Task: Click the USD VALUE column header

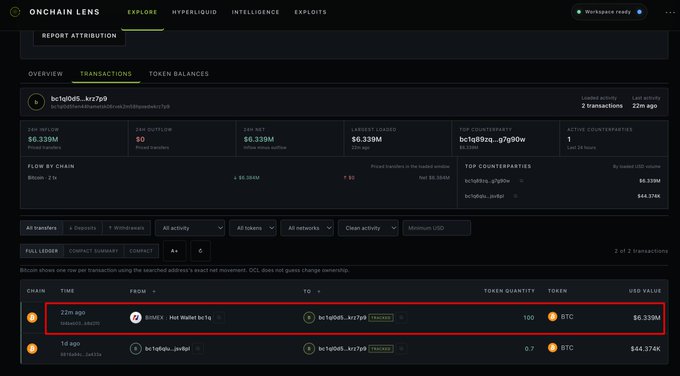Action: pos(645,291)
